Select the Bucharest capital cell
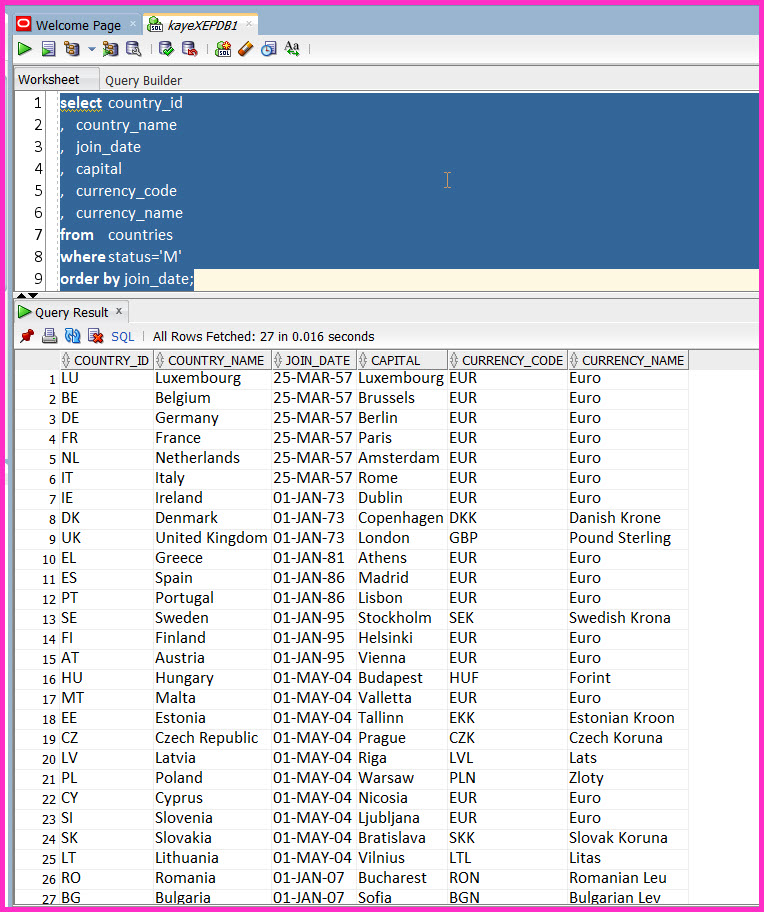The width and height of the screenshot is (764, 912). point(402,878)
